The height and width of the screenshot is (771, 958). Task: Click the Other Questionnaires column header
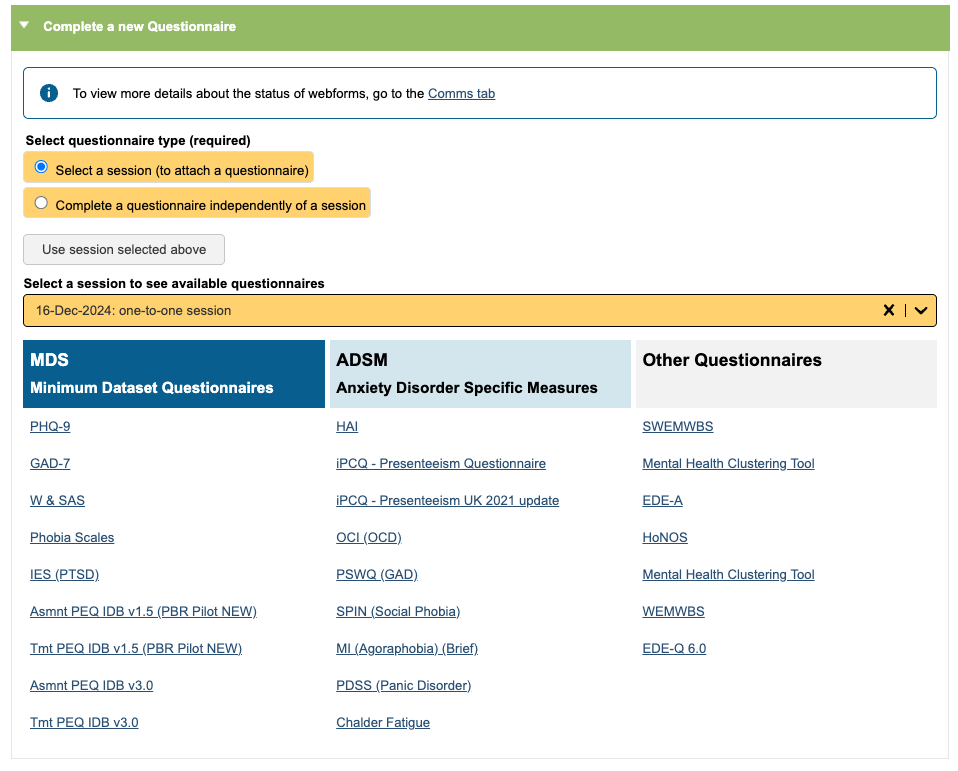(x=786, y=374)
